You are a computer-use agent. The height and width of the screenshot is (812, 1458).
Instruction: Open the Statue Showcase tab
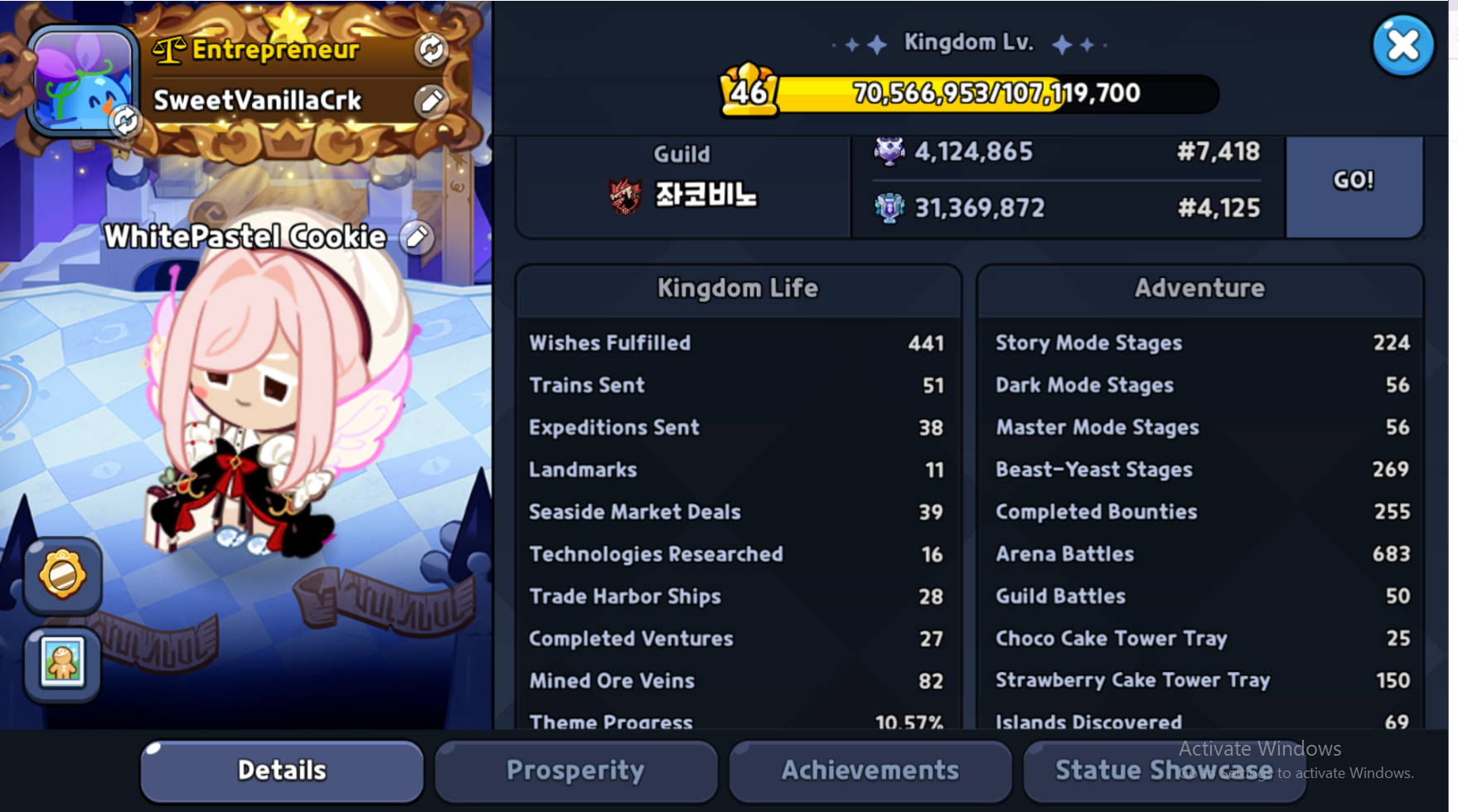coord(1165,771)
